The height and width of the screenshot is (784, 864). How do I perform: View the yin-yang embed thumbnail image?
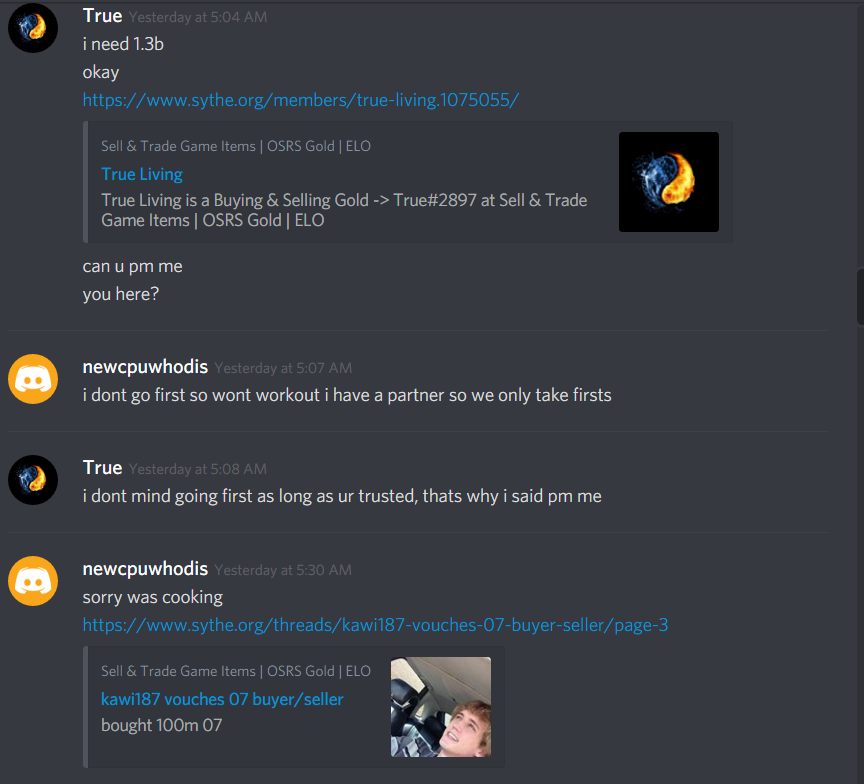668,182
